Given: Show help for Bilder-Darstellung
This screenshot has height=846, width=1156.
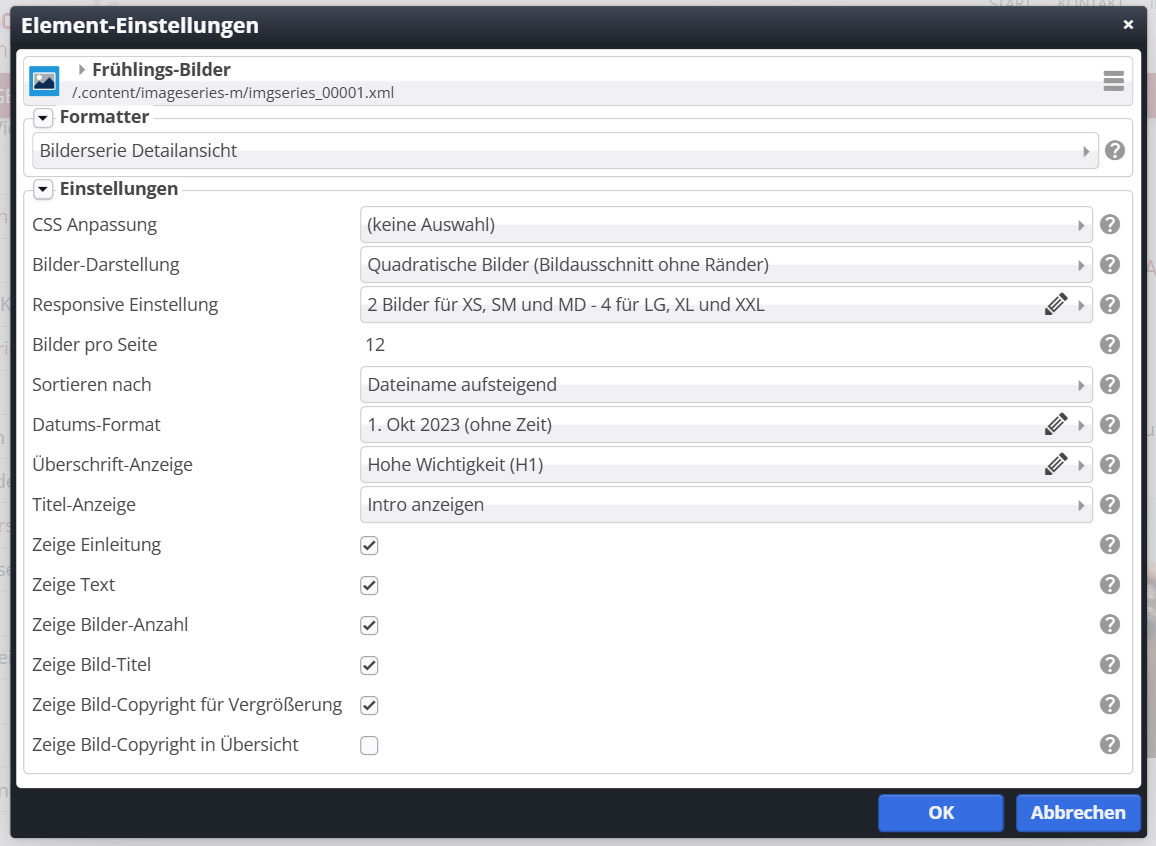Looking at the screenshot, I should click(x=1110, y=265).
